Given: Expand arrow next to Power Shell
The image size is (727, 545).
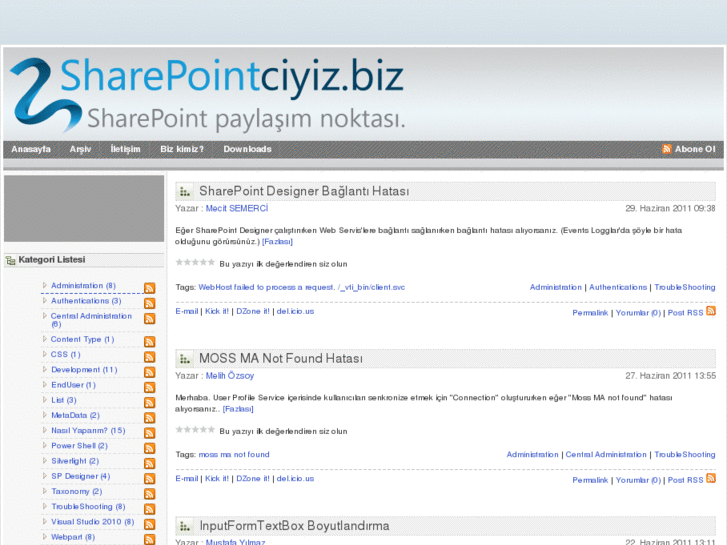Looking at the screenshot, I should (45, 446).
